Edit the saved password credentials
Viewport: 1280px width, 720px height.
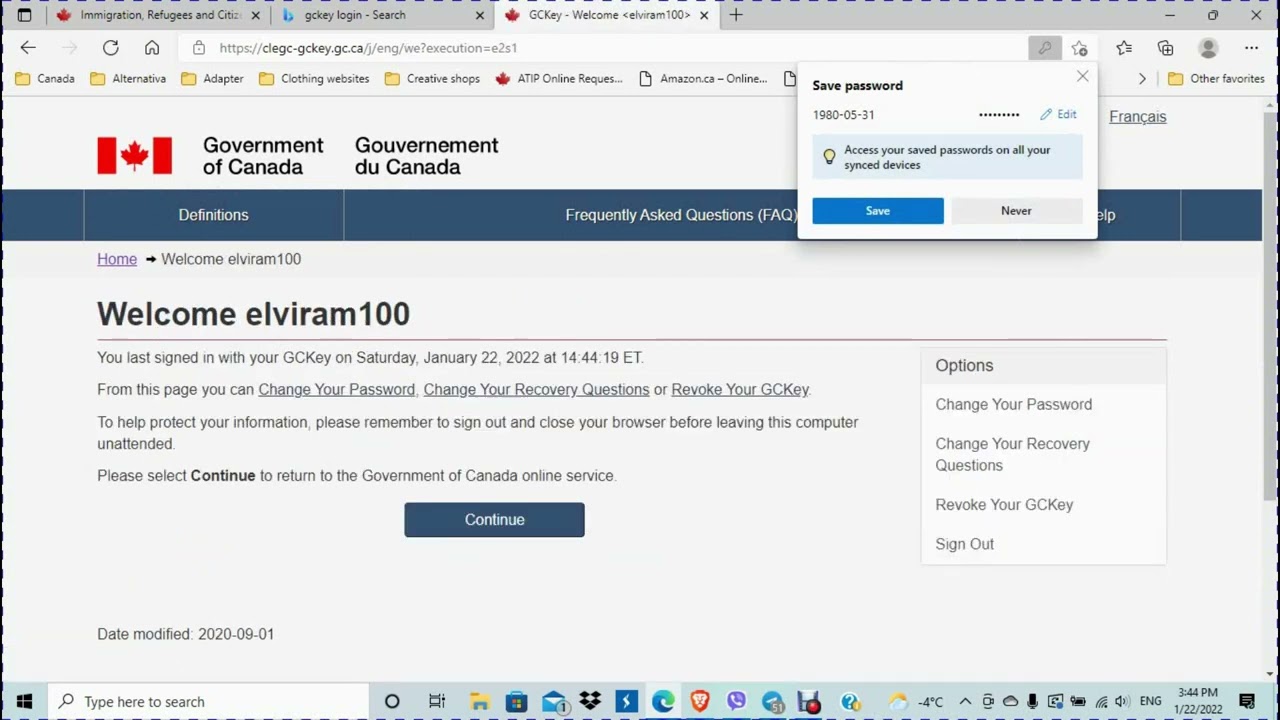point(1059,114)
